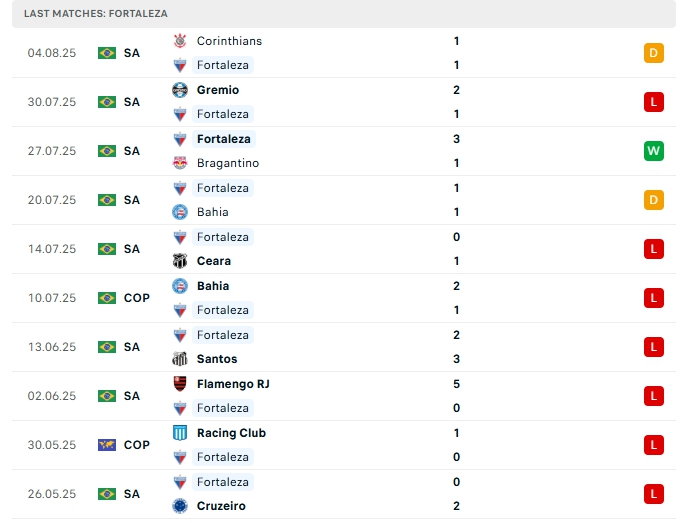
Task: Click the Last Matches: Fortaleza header
Action: click(x=96, y=14)
